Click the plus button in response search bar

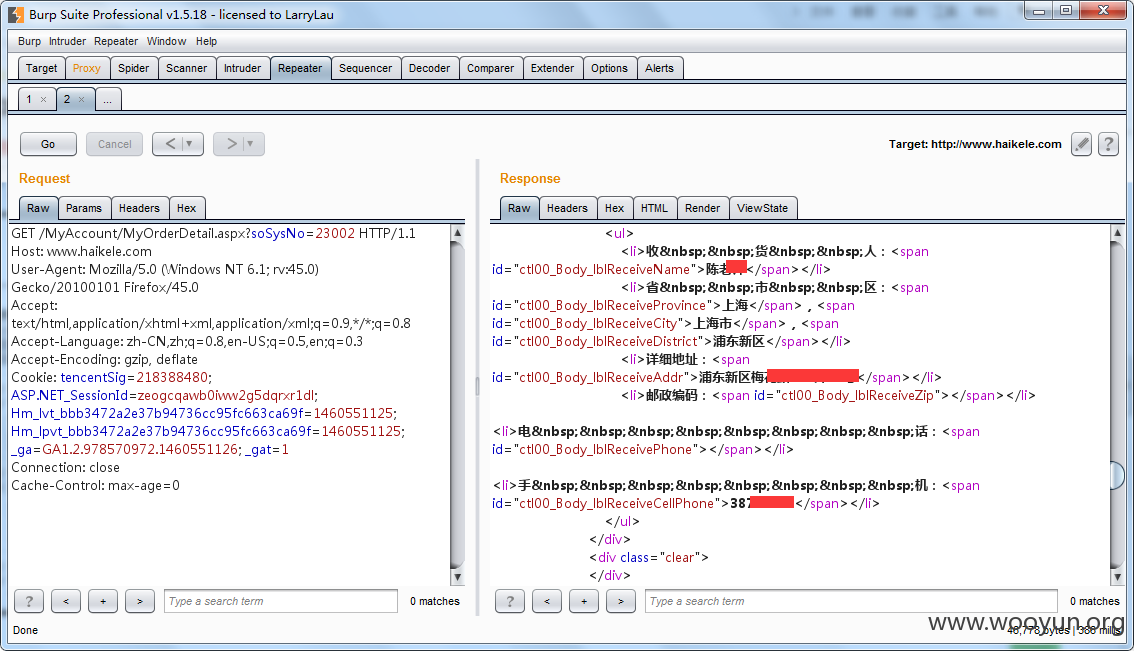click(x=584, y=601)
